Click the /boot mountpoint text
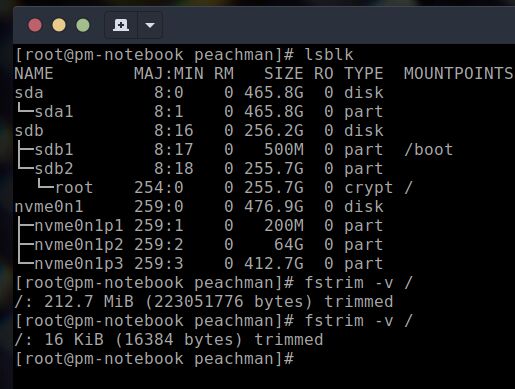Viewport: 515px width, 389px height. [x=429, y=149]
